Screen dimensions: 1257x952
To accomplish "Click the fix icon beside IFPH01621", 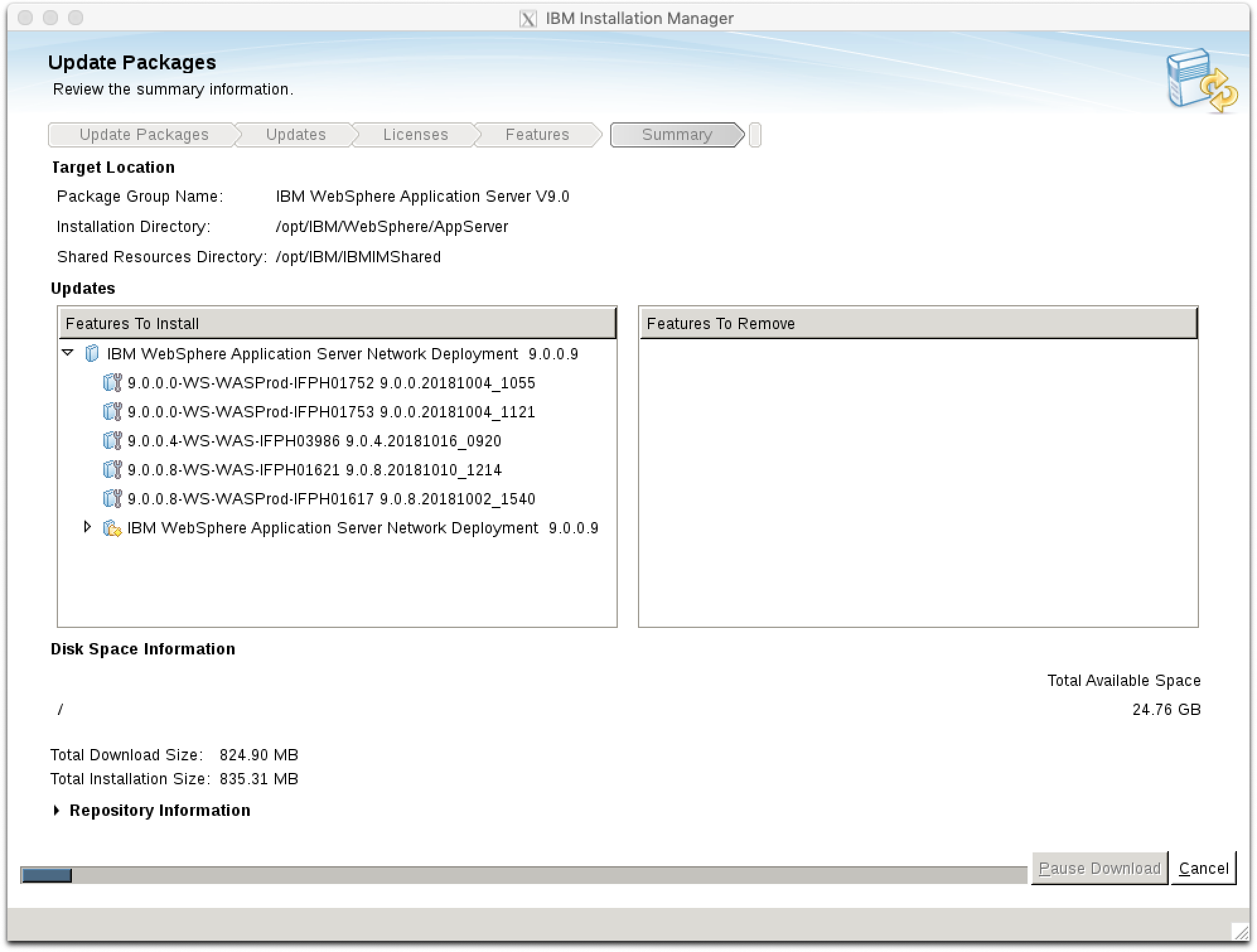I will 112,470.
